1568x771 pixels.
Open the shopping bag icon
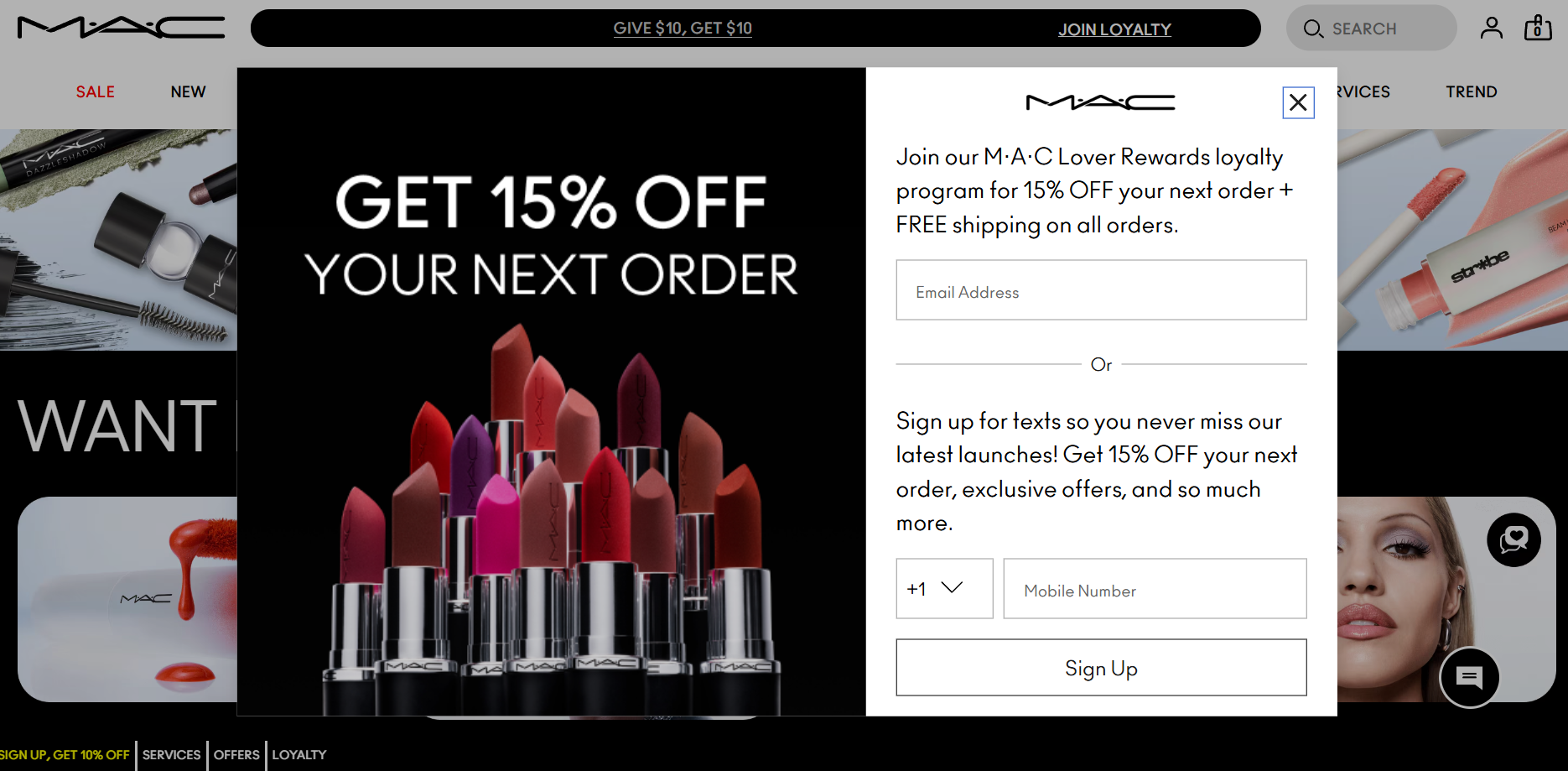1538,28
